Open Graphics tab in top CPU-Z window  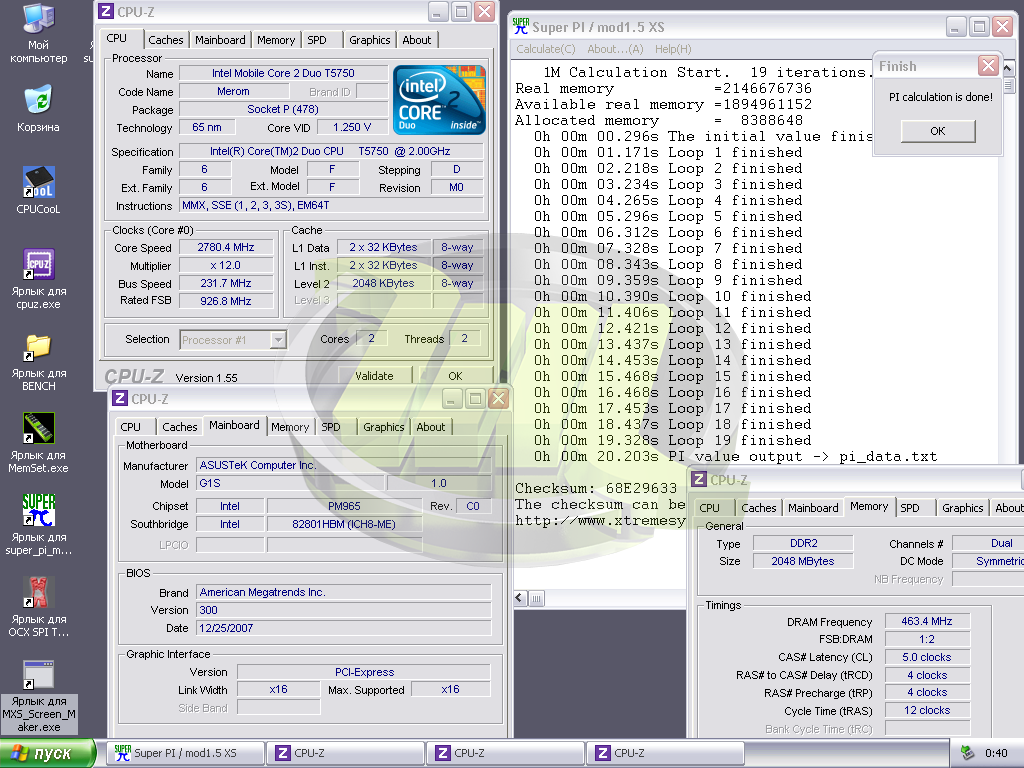click(370, 40)
